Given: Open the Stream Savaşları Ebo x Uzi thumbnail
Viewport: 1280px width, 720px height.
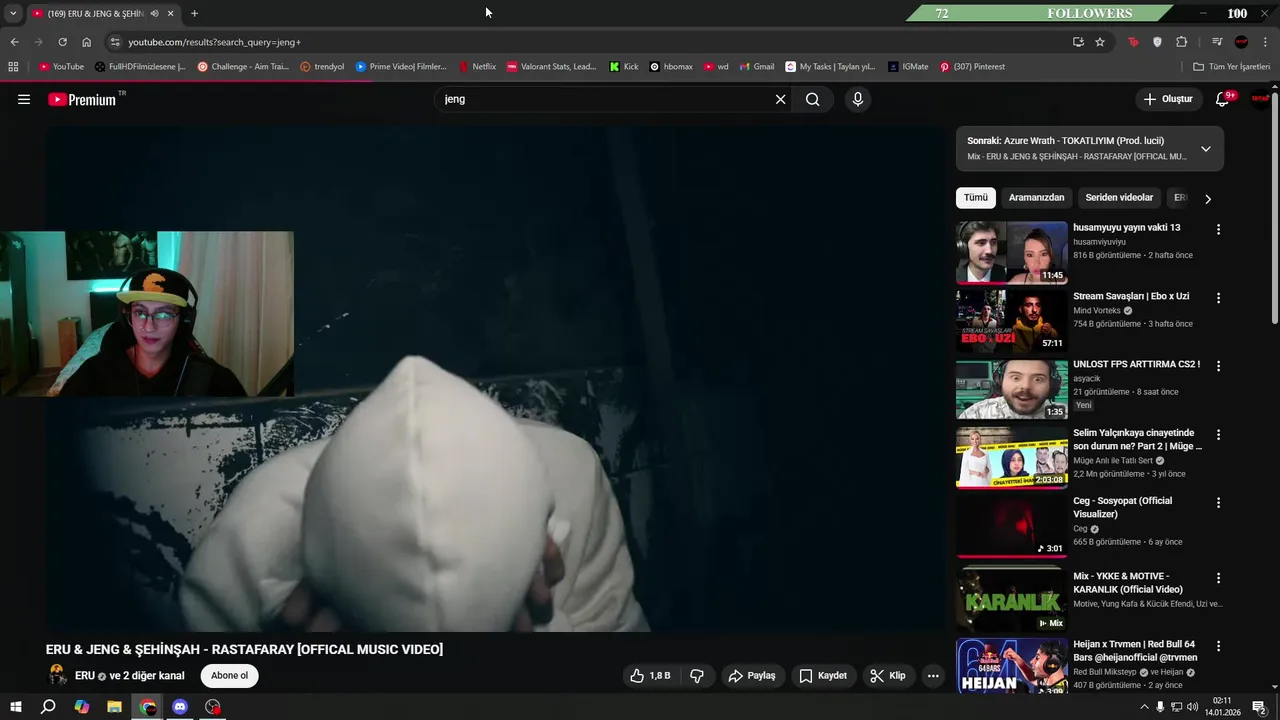Looking at the screenshot, I should click(1012, 321).
